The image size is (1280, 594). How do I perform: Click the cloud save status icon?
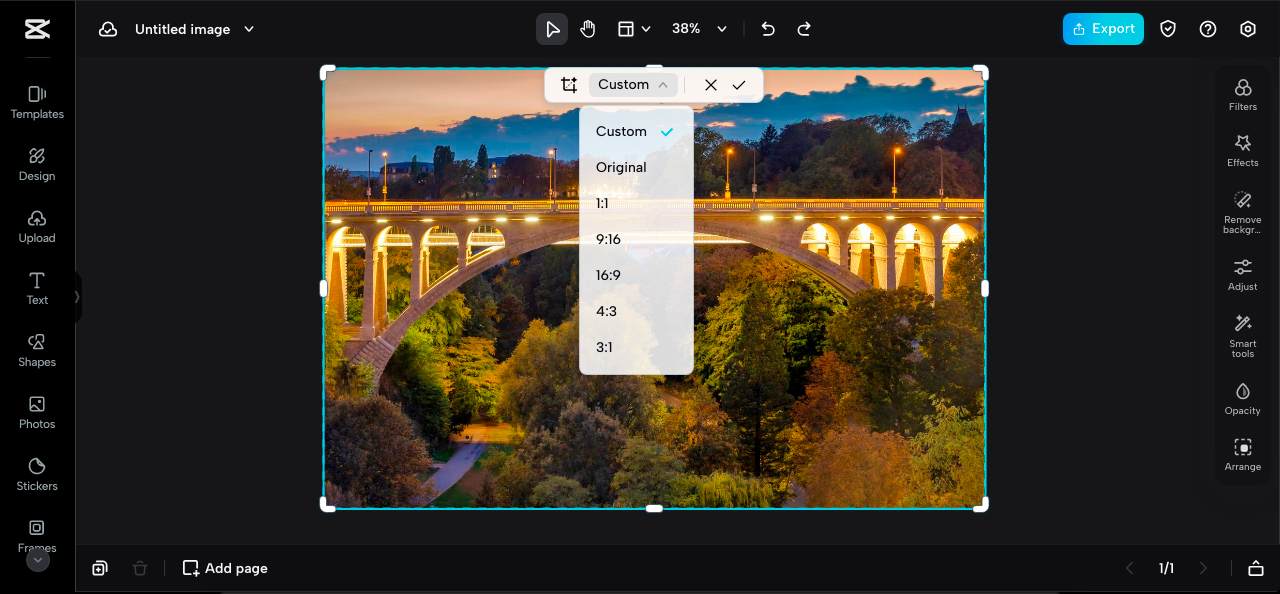108,29
